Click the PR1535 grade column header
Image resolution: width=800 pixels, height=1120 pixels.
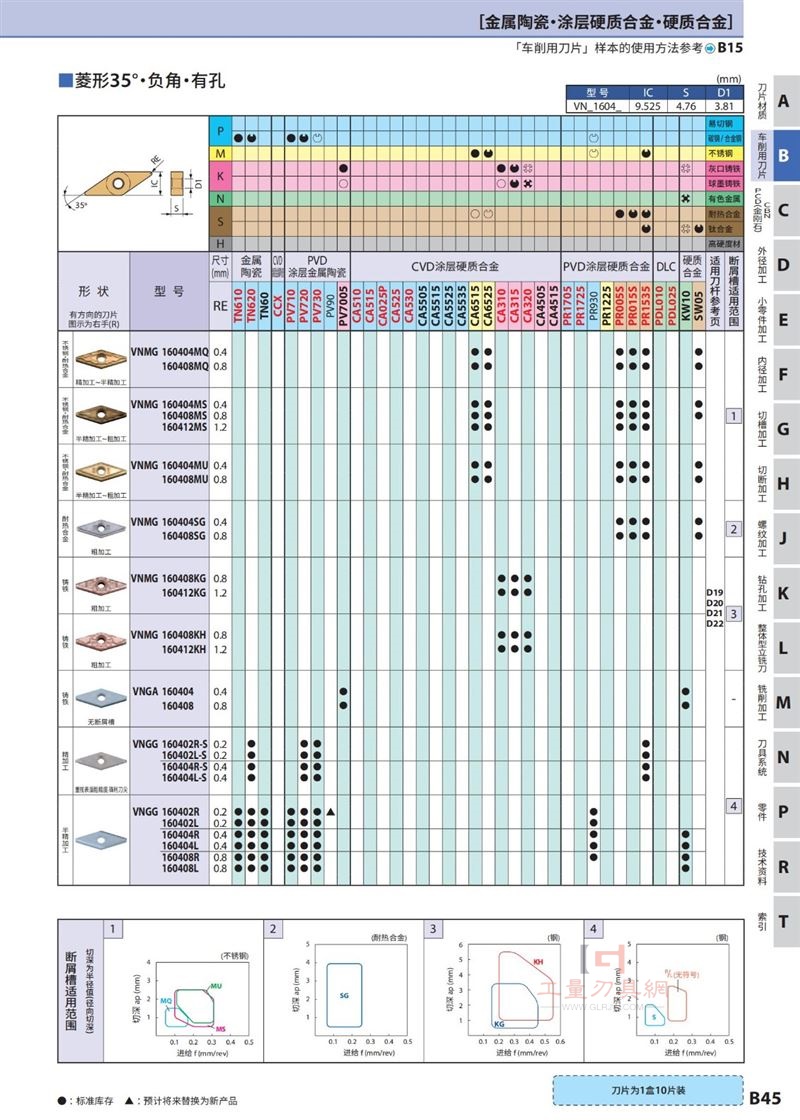(x=646, y=306)
